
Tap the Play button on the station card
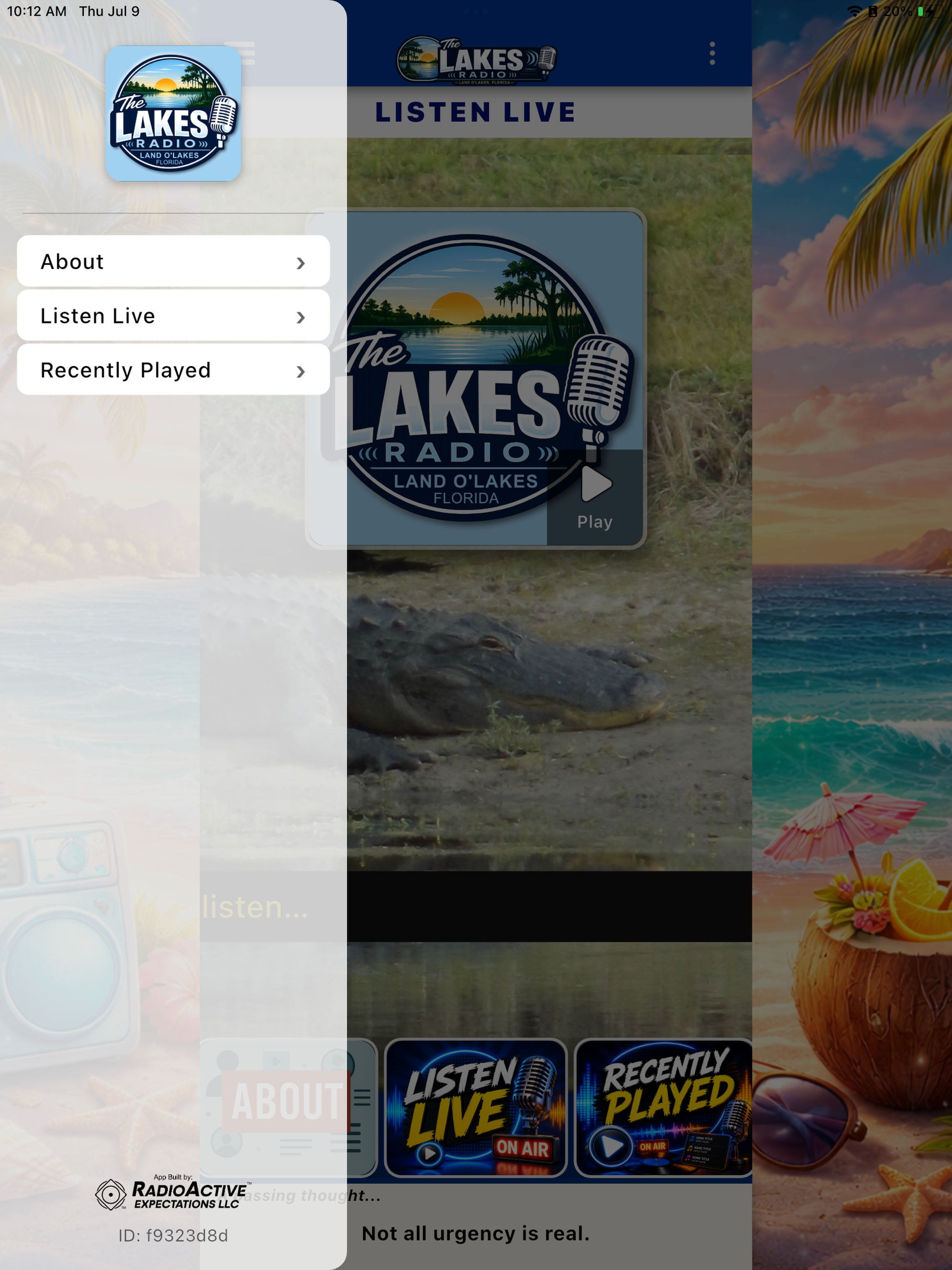[595, 497]
